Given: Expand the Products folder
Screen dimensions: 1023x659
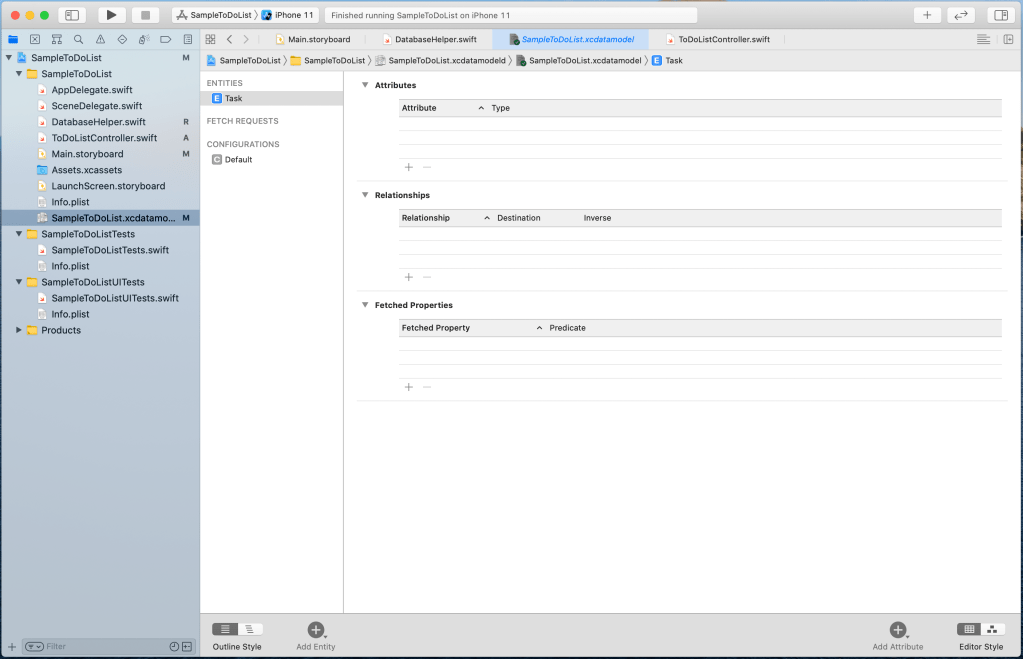Looking at the screenshot, I should 18,330.
